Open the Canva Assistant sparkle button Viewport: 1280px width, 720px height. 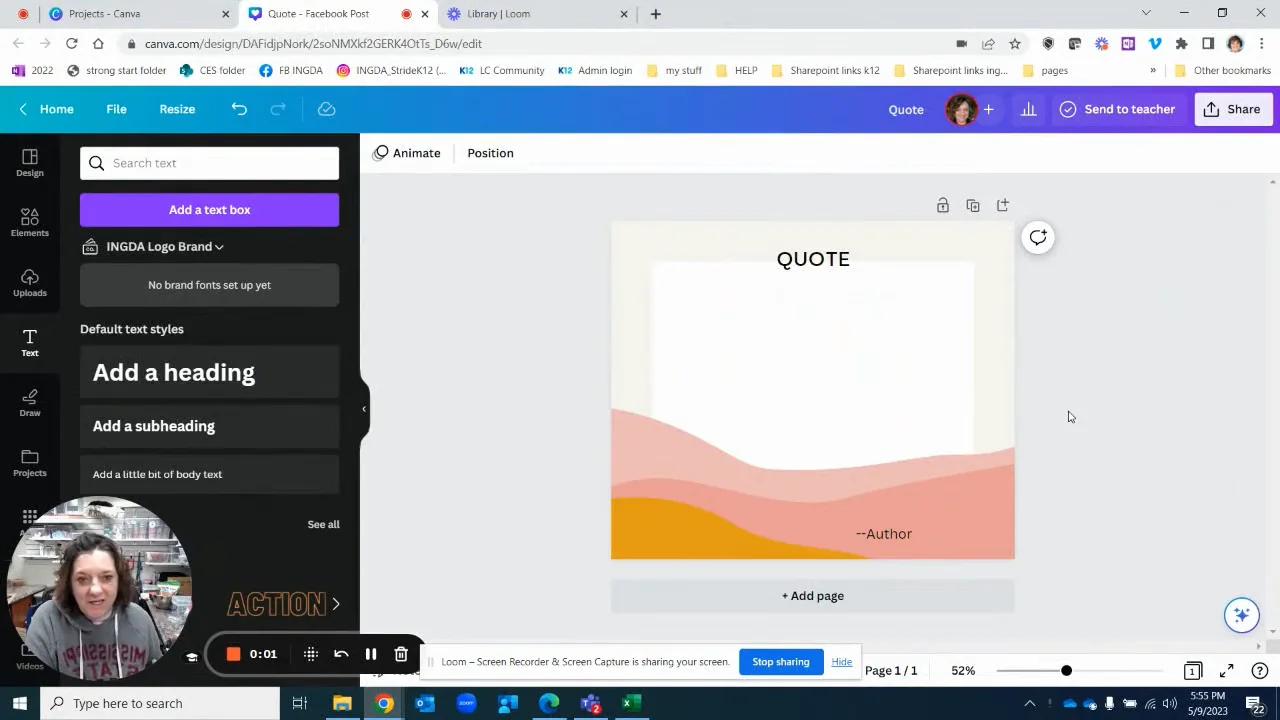(x=1241, y=614)
